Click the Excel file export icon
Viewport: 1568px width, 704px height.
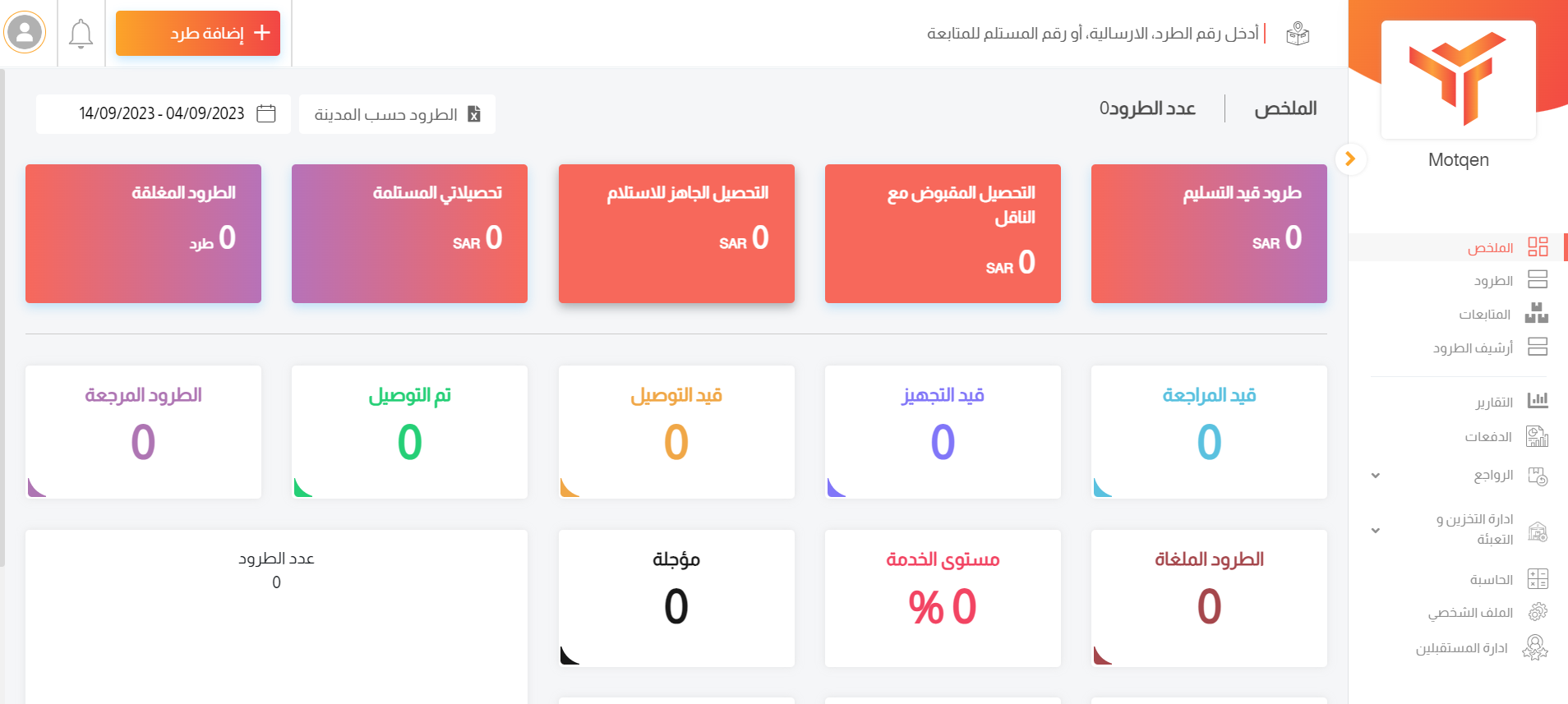[x=474, y=114]
